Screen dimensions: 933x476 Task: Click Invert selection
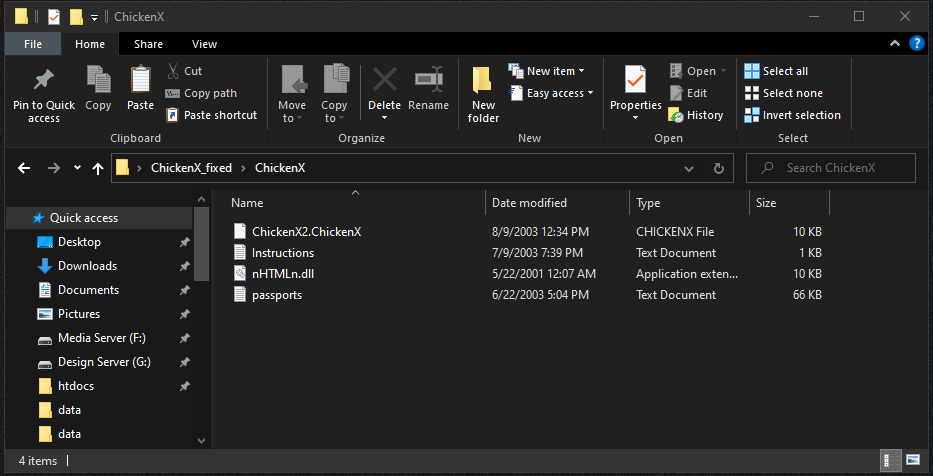[793, 115]
